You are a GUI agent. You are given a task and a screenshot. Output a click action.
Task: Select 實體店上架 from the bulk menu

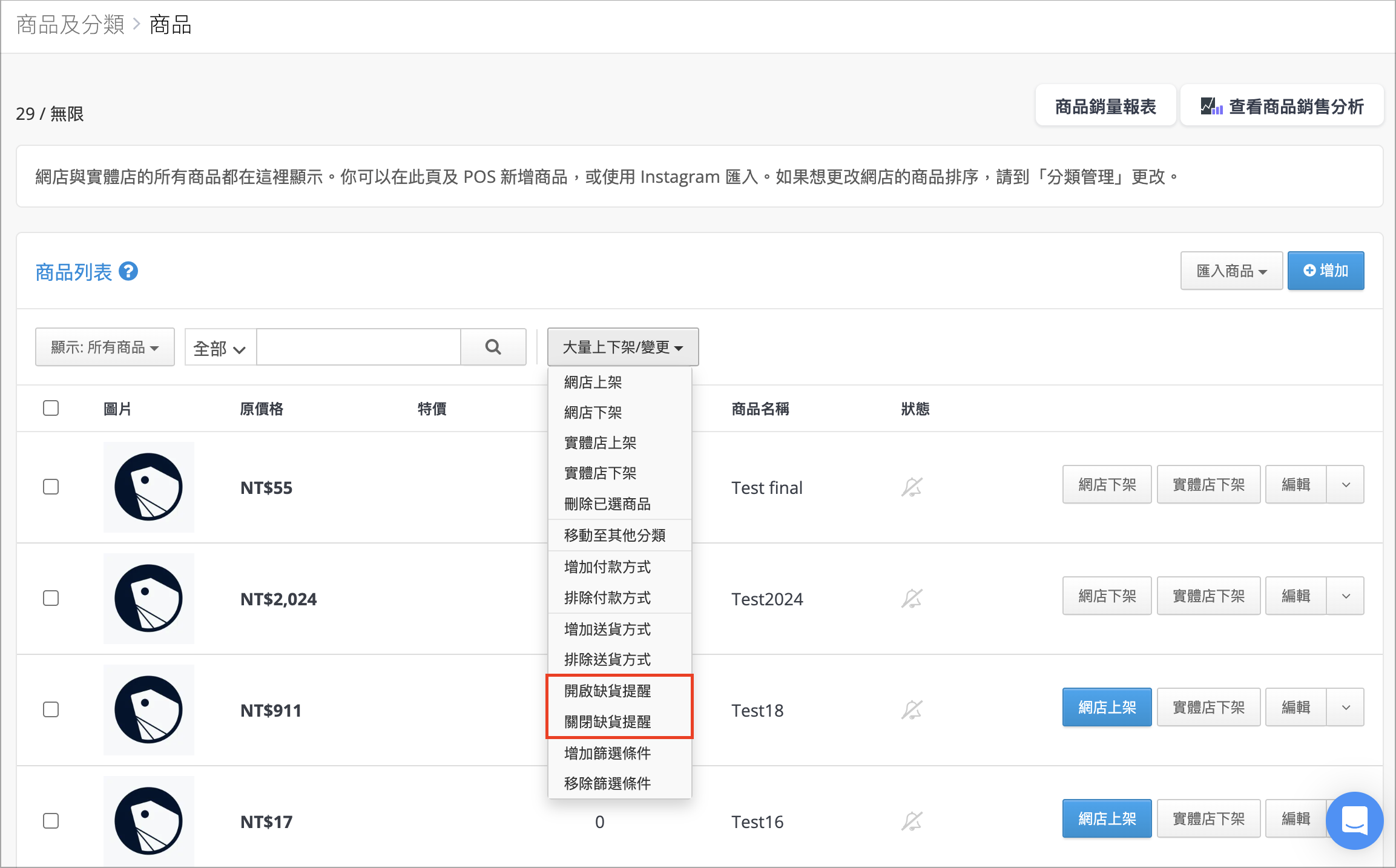619,442
